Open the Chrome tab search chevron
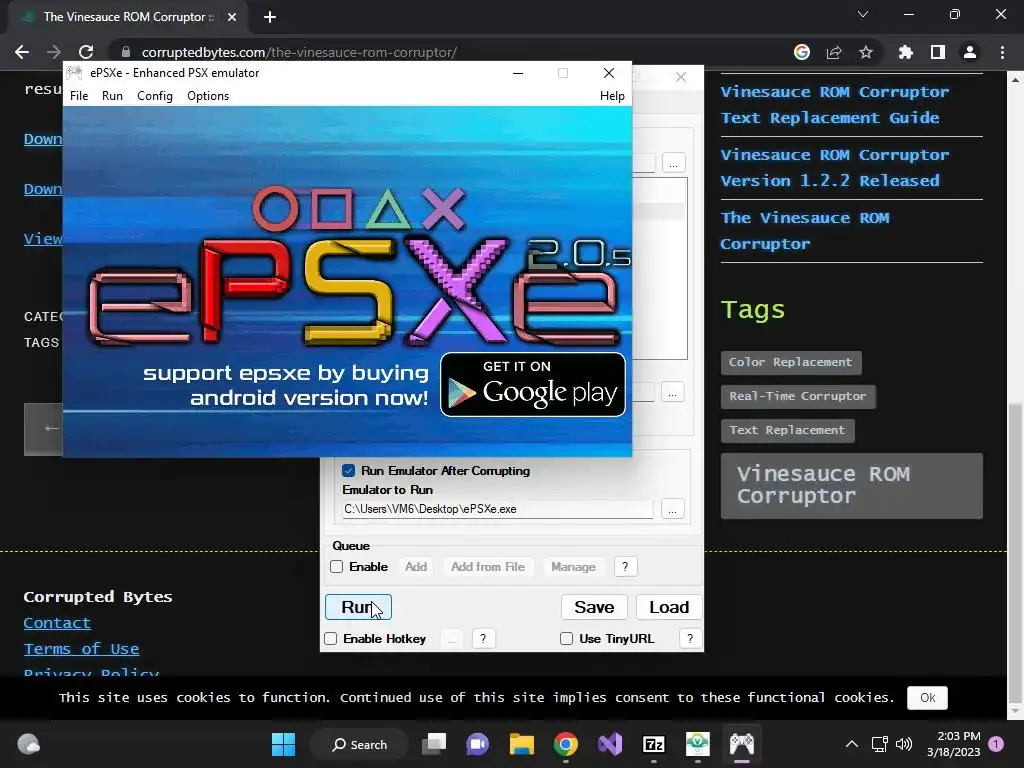The height and width of the screenshot is (768, 1024). coord(863,14)
